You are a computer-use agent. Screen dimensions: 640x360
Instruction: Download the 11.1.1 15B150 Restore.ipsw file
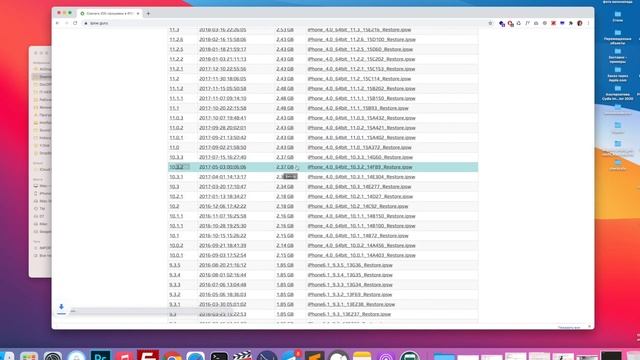[361, 98]
